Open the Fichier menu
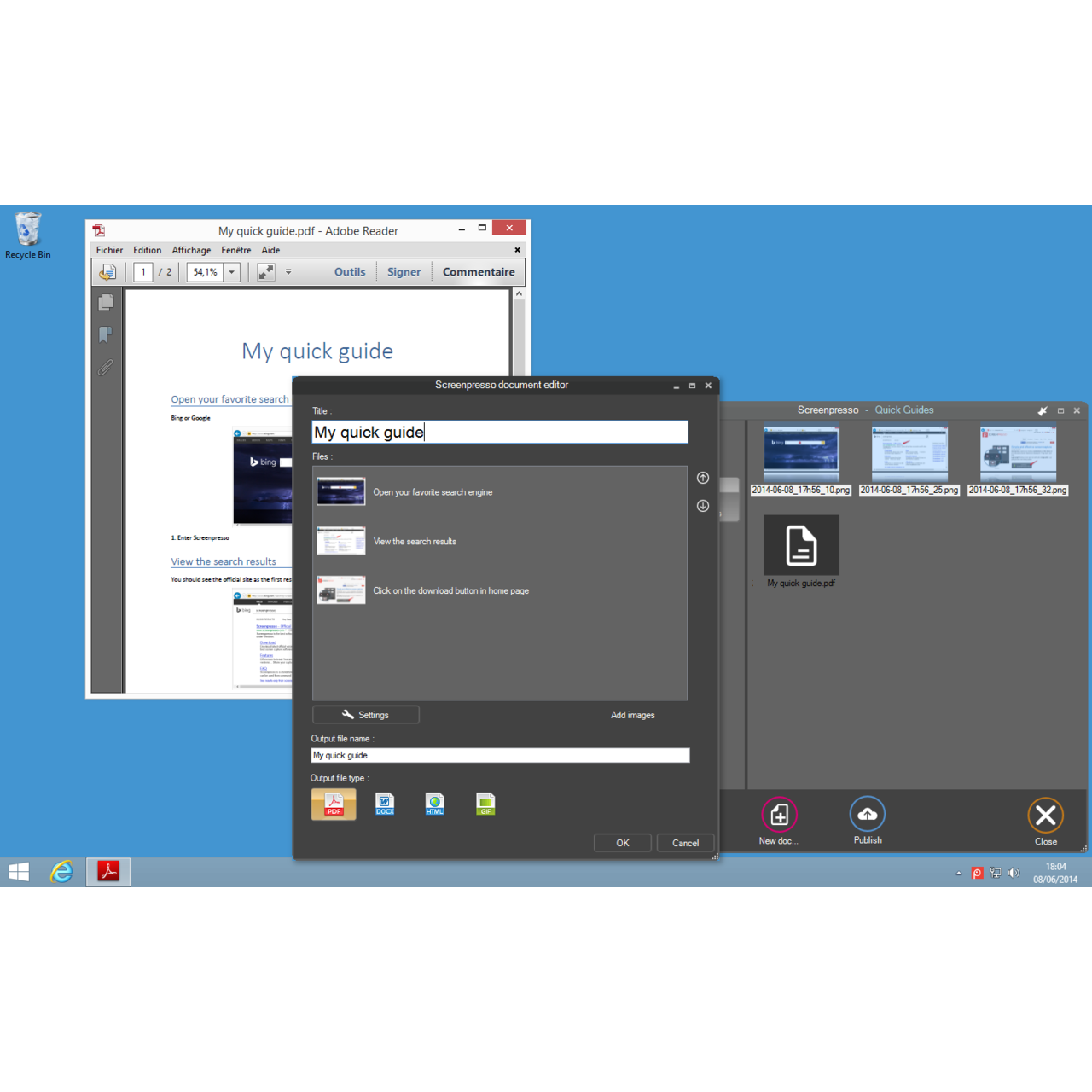 pyautogui.click(x=109, y=249)
